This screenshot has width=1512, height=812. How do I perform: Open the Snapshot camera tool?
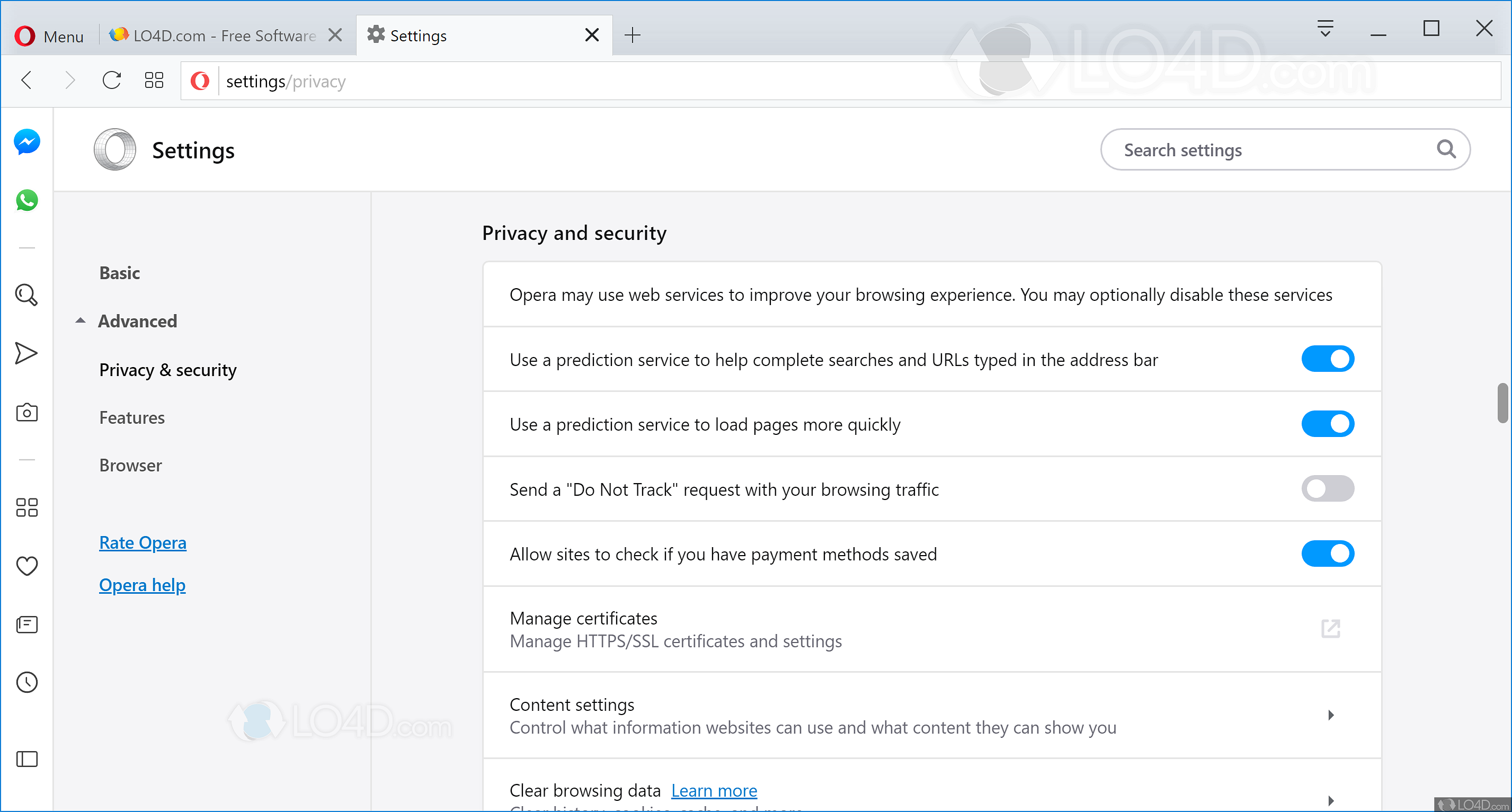pos(27,413)
